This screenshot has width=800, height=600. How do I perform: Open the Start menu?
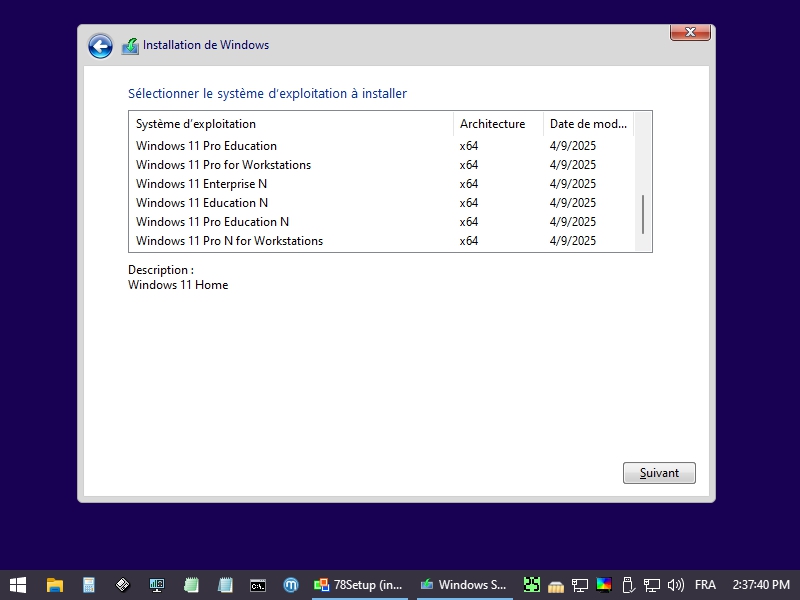[x=18, y=585]
